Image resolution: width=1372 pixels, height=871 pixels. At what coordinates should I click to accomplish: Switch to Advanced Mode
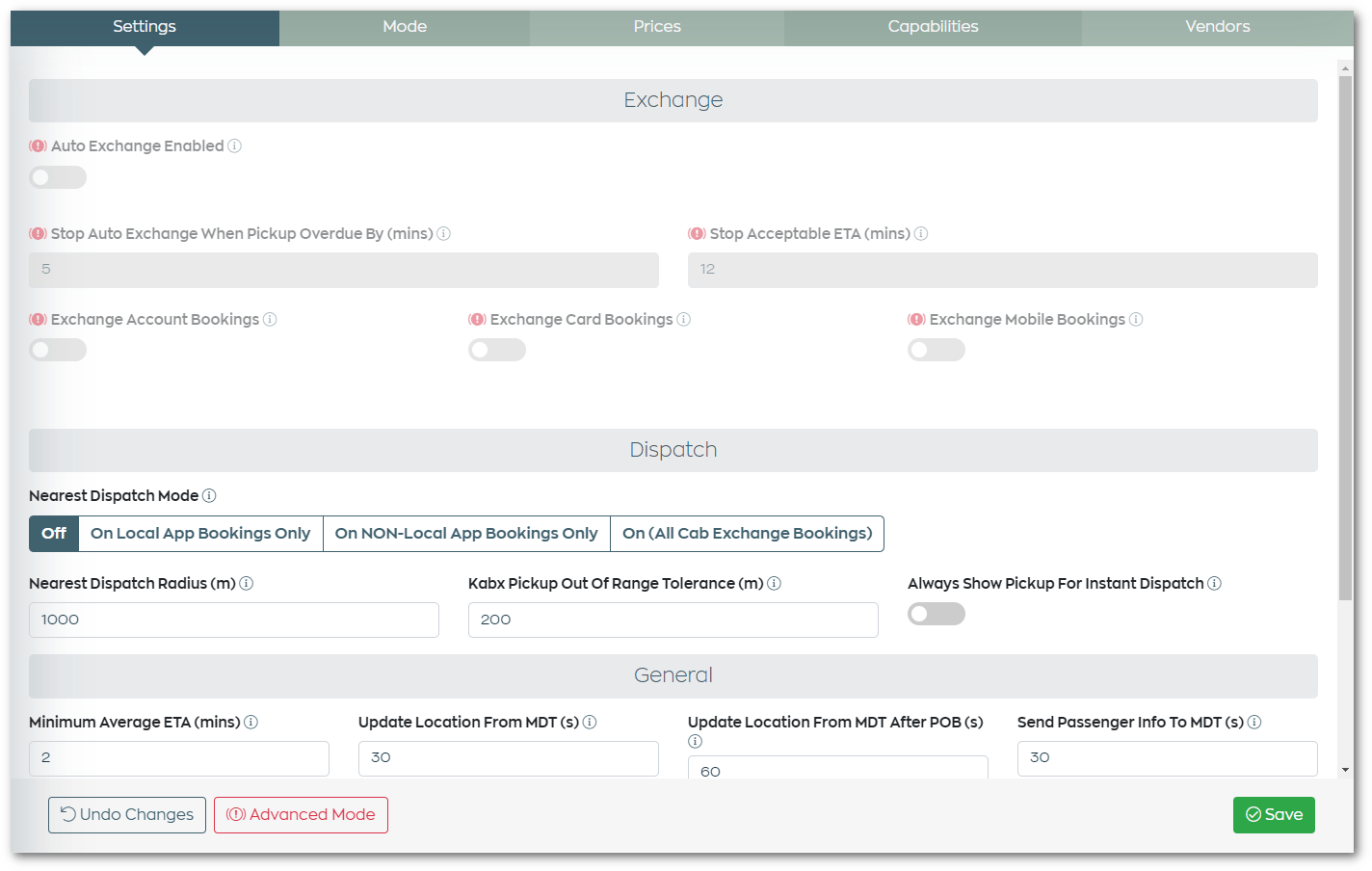[x=301, y=814]
